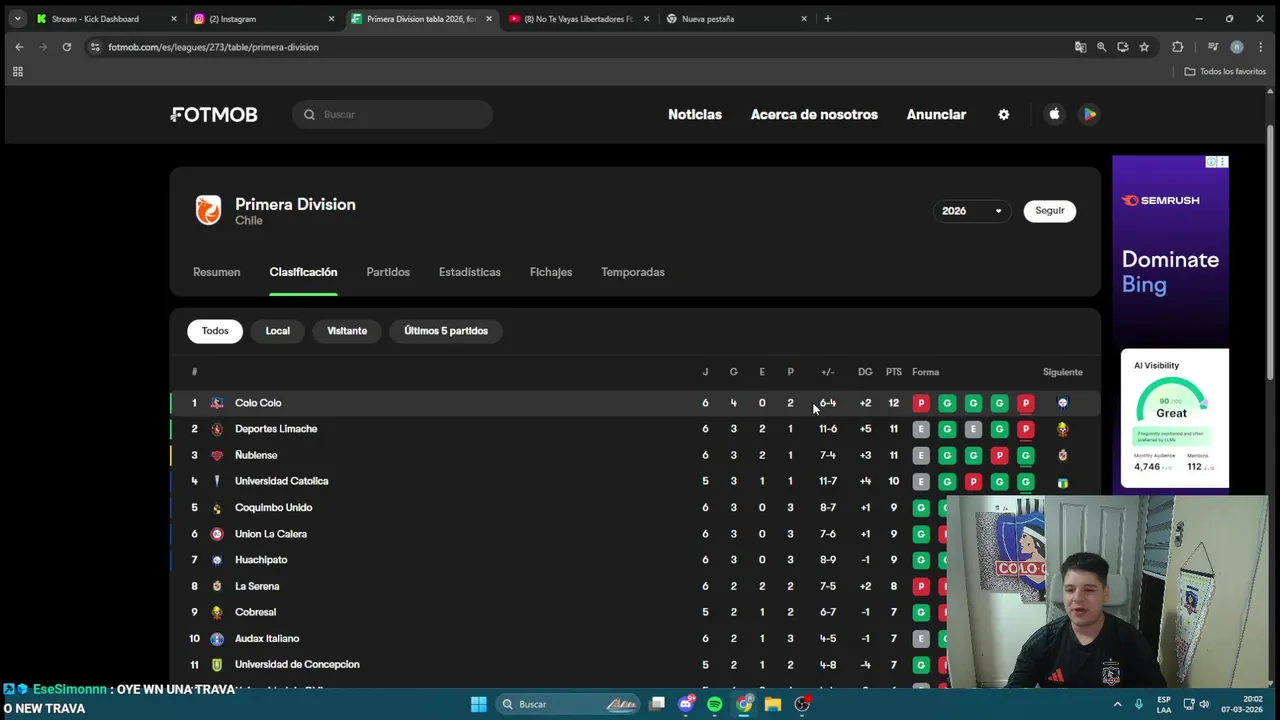1280x720 pixels.
Task: Click the Huachipato team name
Action: [261, 560]
